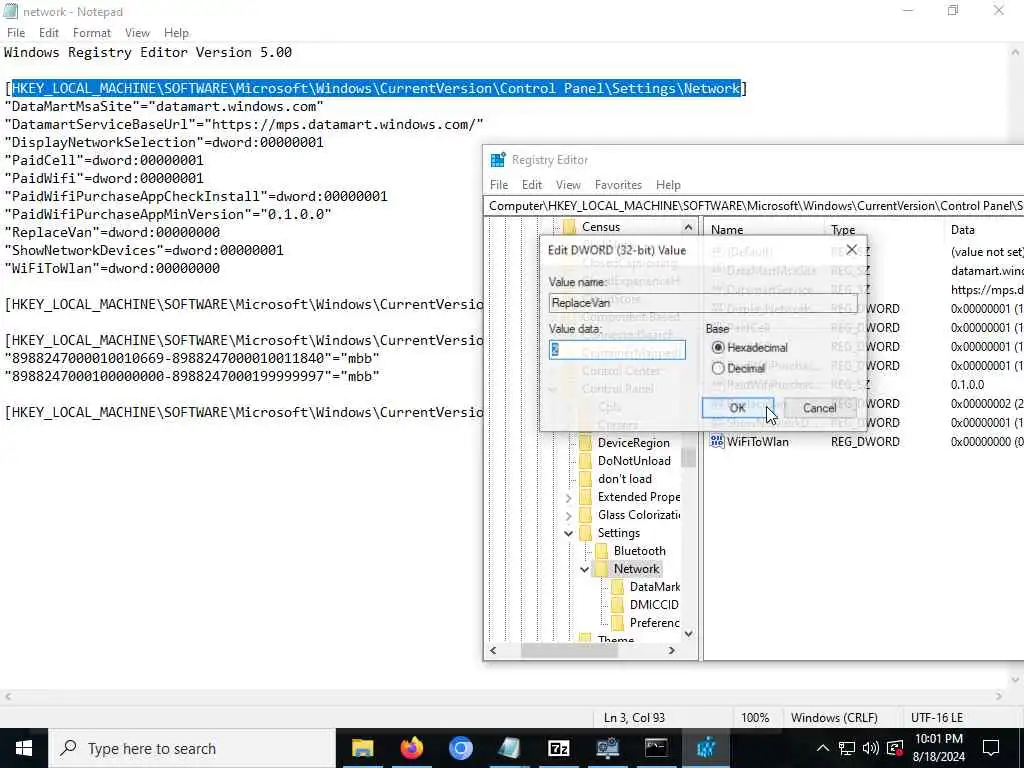Select the DataMark subkey under Network

(654, 586)
